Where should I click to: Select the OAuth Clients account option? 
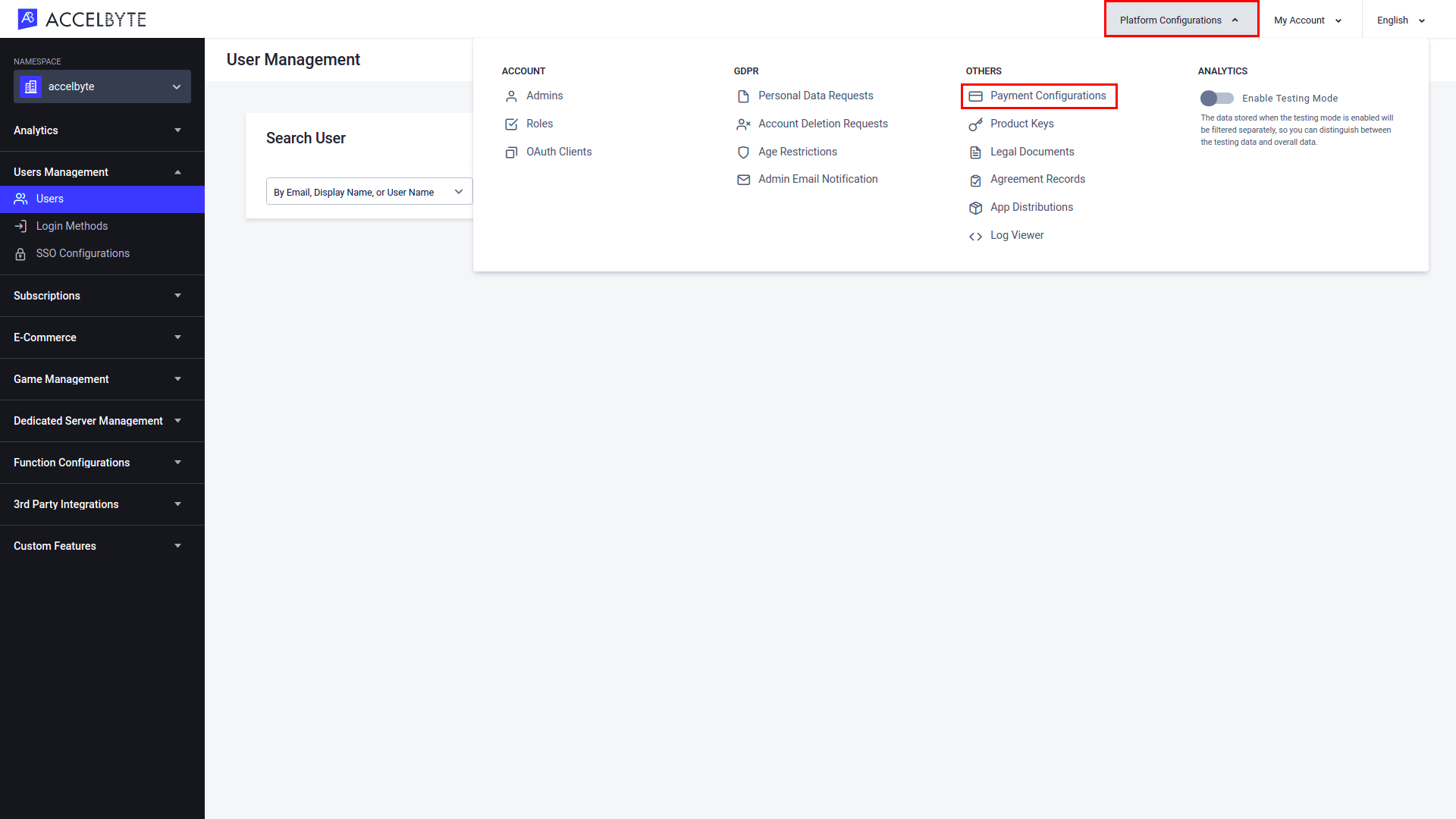point(559,150)
